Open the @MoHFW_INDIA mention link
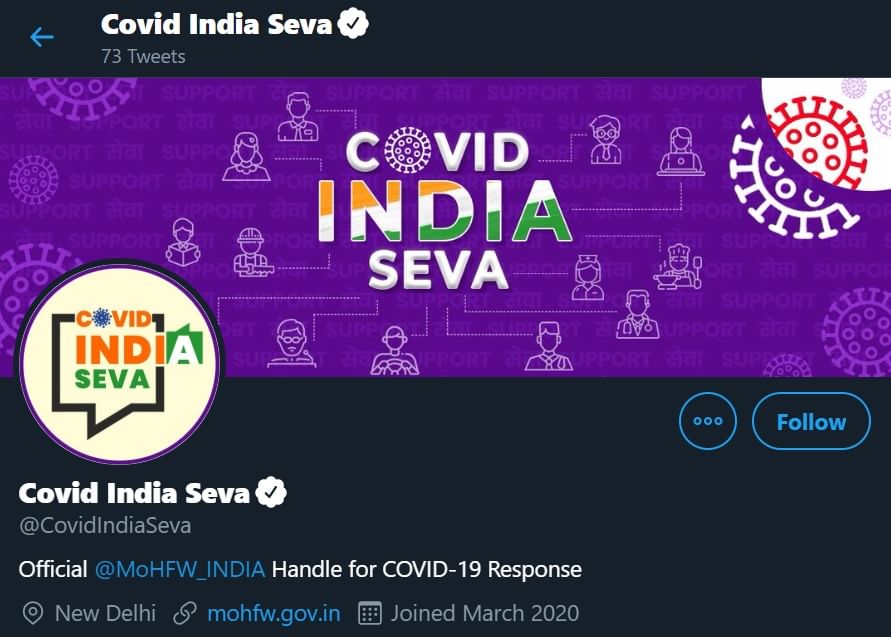The image size is (891, 637). pyautogui.click(x=180, y=569)
